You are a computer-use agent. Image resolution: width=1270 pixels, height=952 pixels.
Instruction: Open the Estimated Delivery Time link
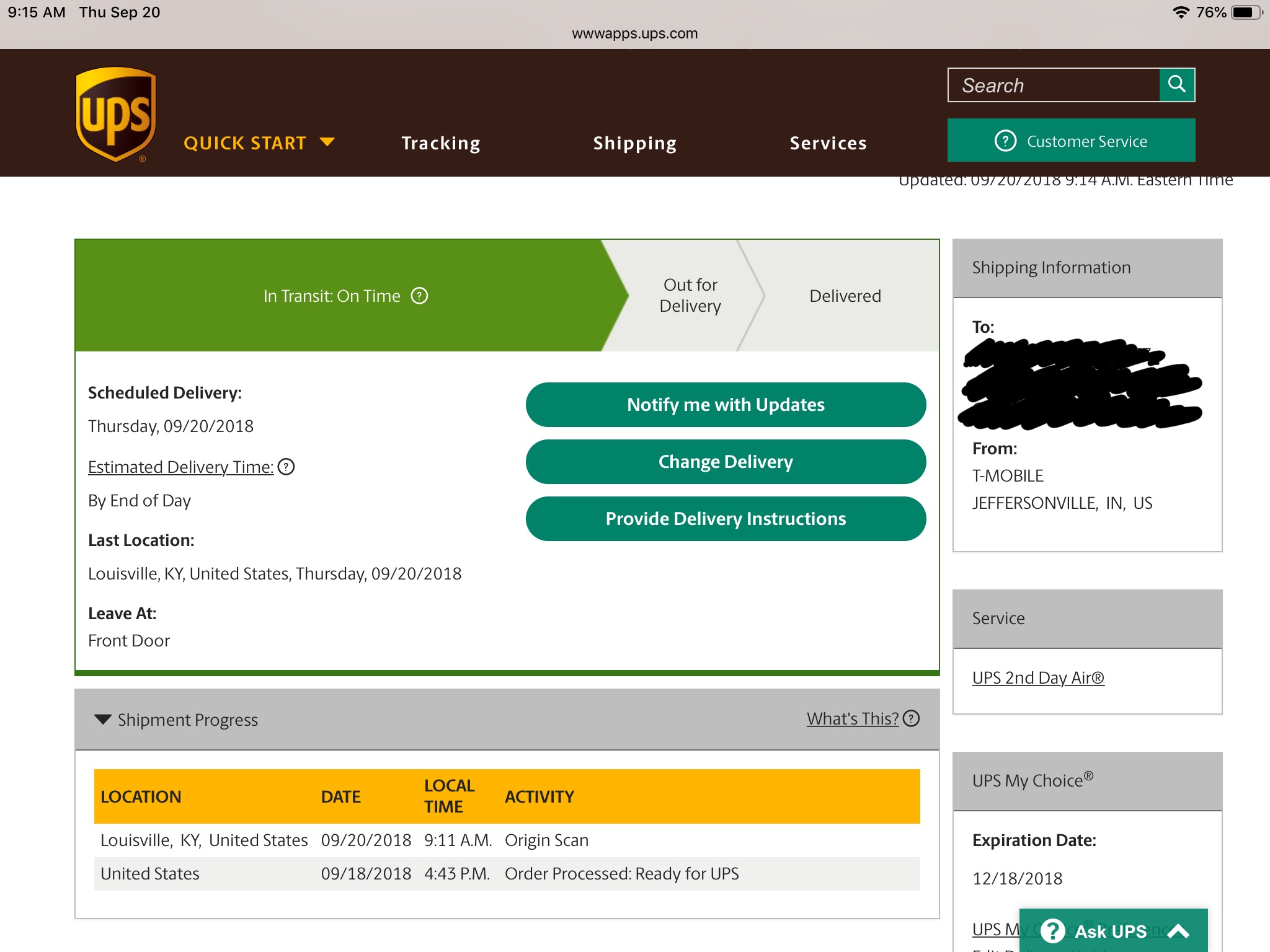point(180,467)
